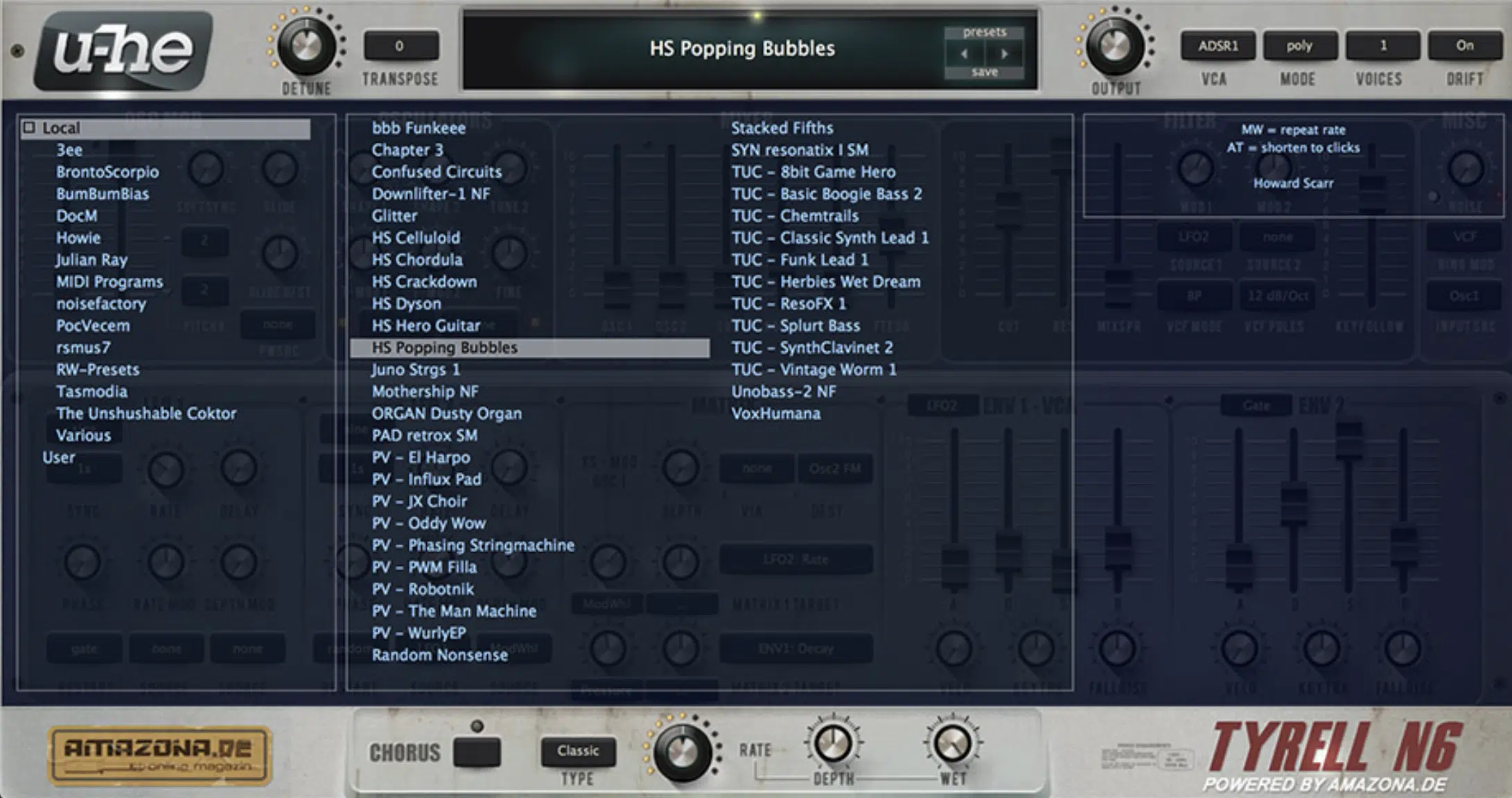Image resolution: width=1512 pixels, height=798 pixels.
Task: Load the bbb Funkeee preset
Action: (419, 128)
